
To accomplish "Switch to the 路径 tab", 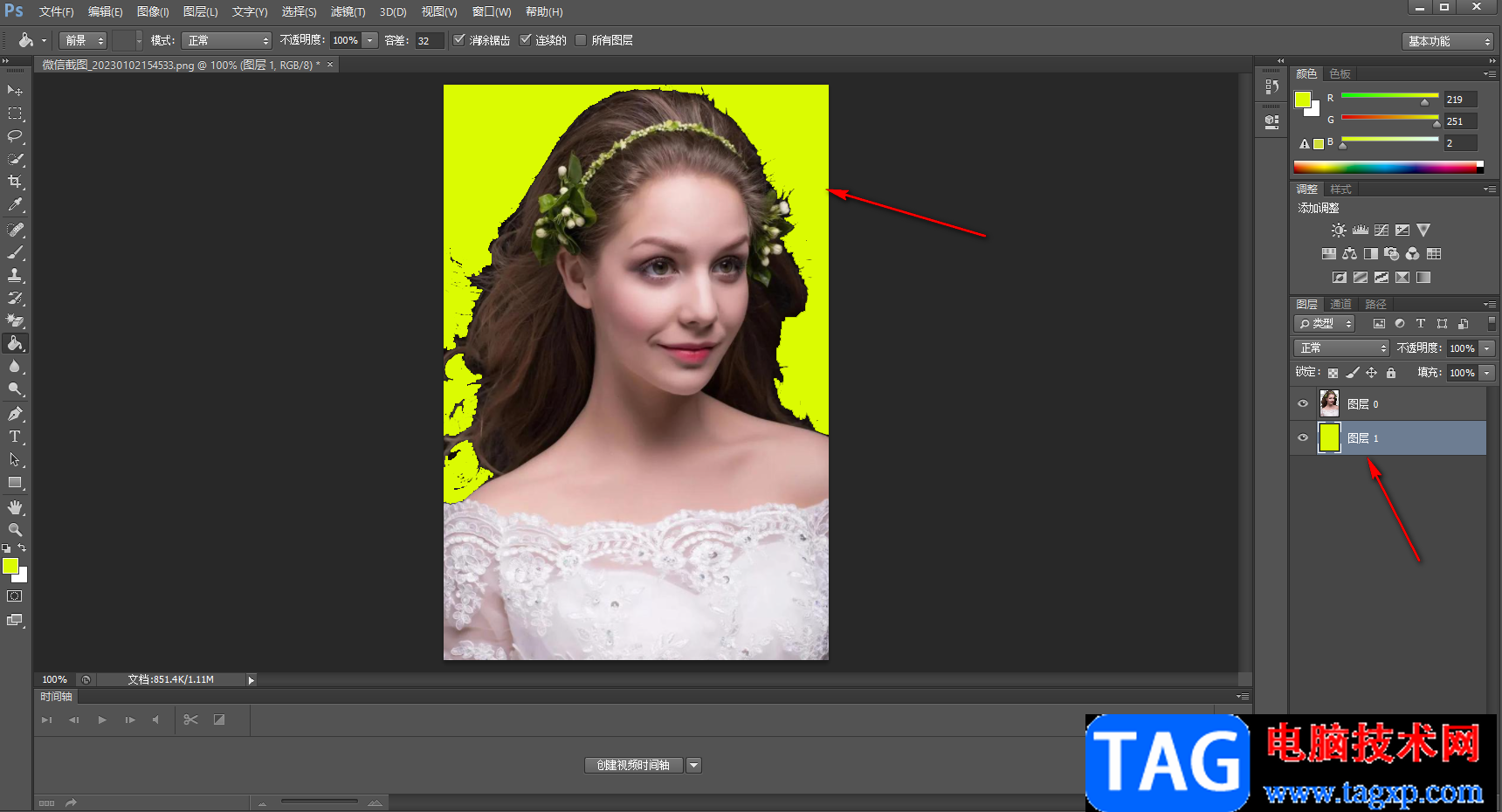I will pyautogui.click(x=1375, y=304).
